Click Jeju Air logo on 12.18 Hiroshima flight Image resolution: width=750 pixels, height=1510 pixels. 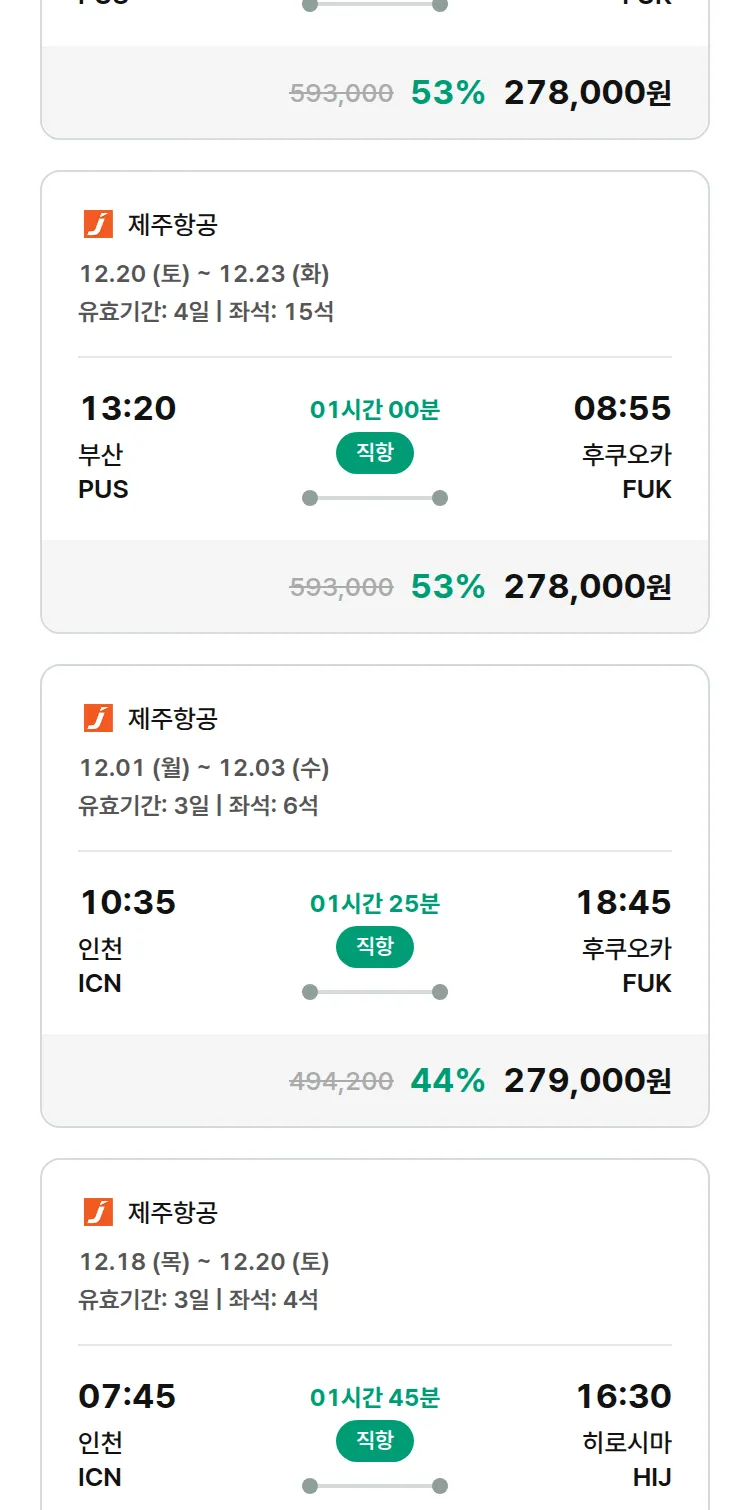point(98,1212)
